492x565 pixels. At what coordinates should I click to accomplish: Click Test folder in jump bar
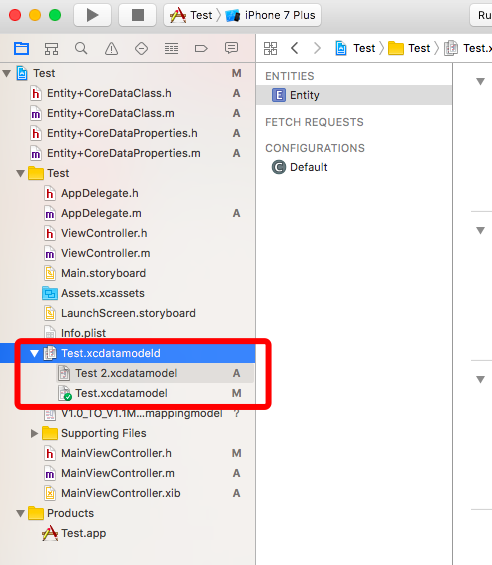click(409, 48)
